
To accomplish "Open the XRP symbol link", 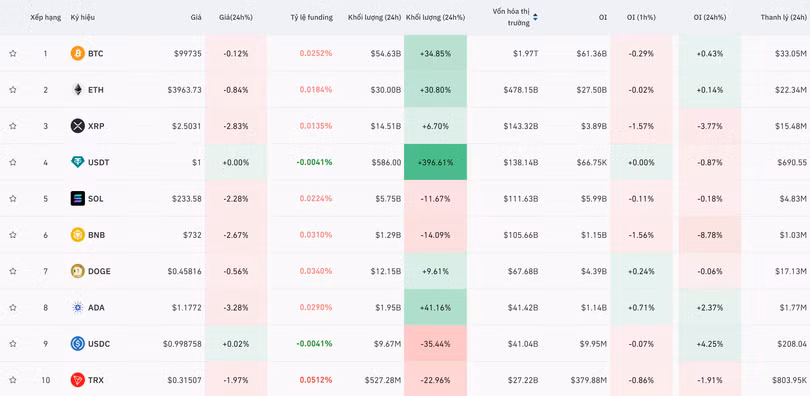I will click(x=96, y=126).
